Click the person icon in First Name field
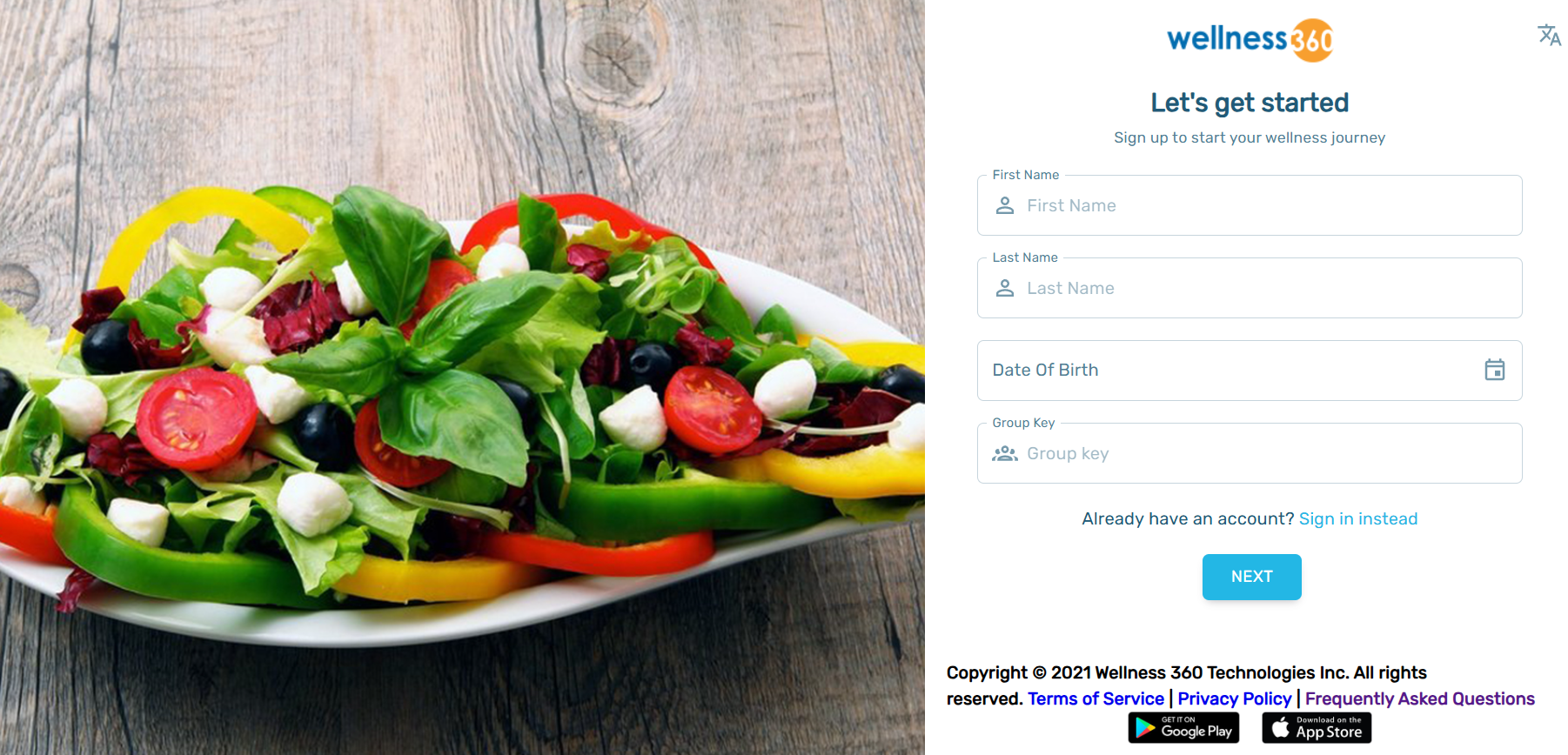This screenshot has height=755, width=1568. pos(1005,205)
